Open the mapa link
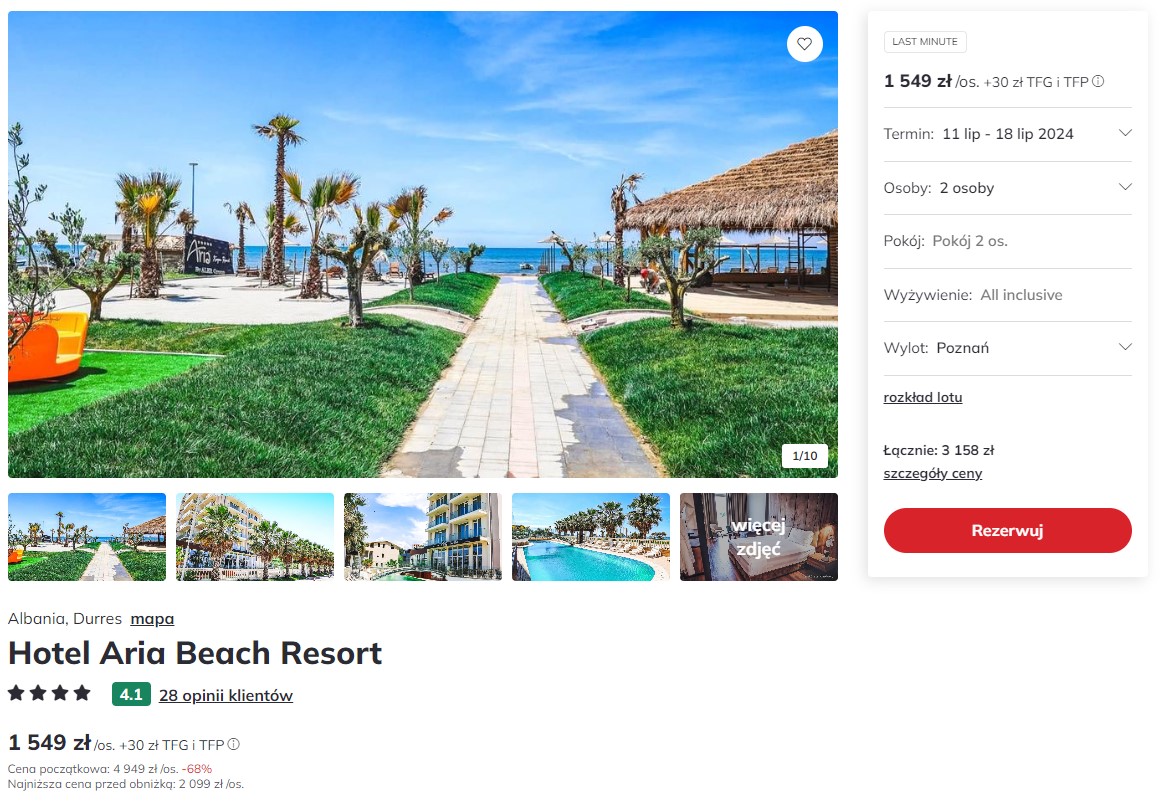This screenshot has height=803, width=1165. pos(152,619)
